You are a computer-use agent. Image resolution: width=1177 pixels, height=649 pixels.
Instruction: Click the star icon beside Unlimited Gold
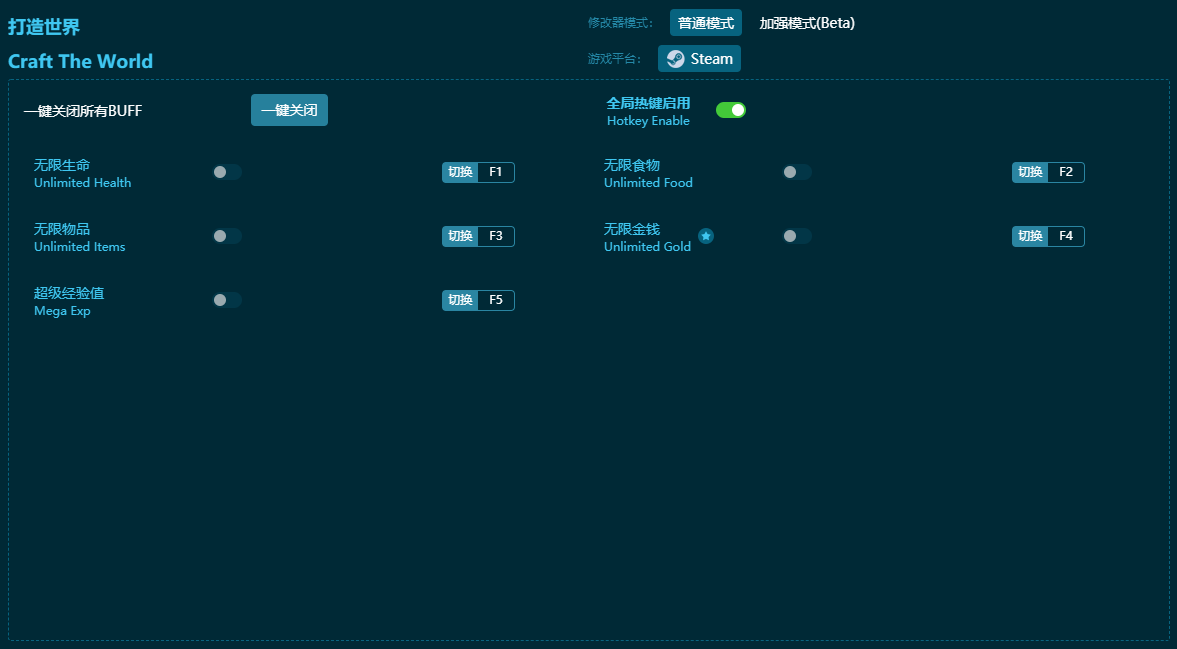[x=706, y=236]
